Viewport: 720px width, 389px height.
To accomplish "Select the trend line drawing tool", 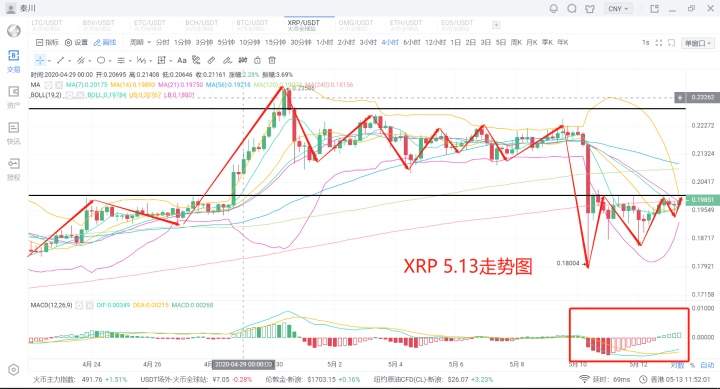I will (60, 60).
